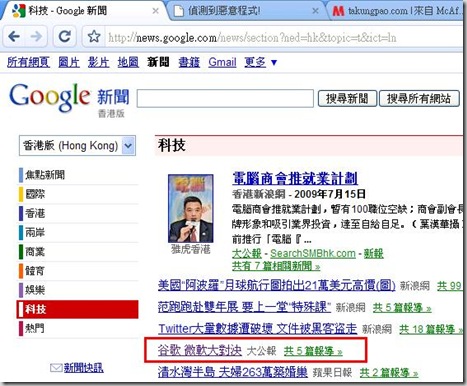Switch to the takungpao.com McAfee tab
The width and height of the screenshot is (467, 386).
[x=397, y=11]
